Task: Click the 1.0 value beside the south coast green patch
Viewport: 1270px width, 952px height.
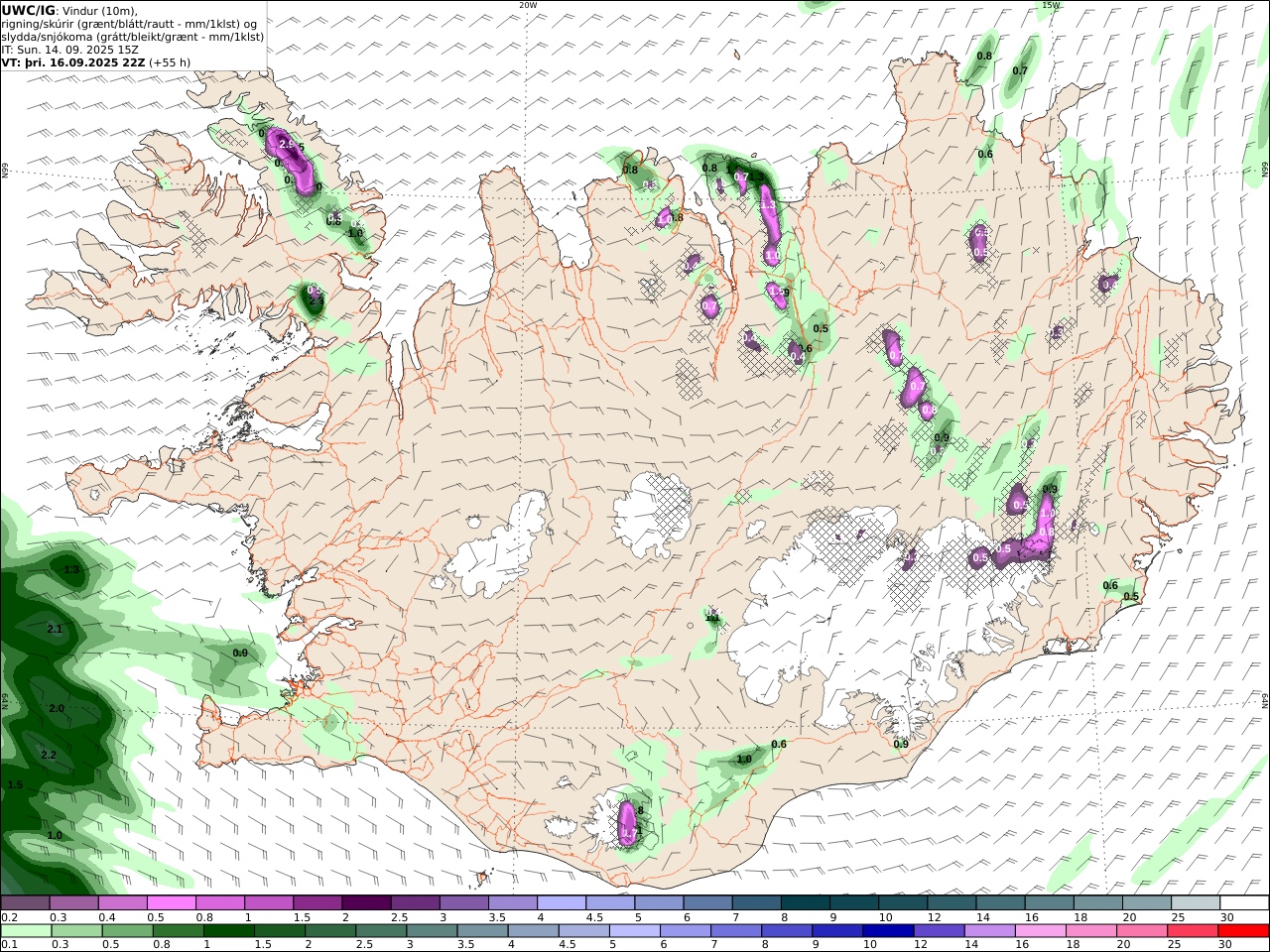Action: [x=744, y=760]
